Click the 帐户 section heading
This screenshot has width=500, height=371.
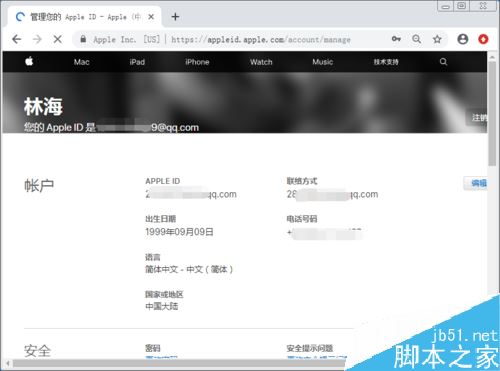tap(39, 185)
